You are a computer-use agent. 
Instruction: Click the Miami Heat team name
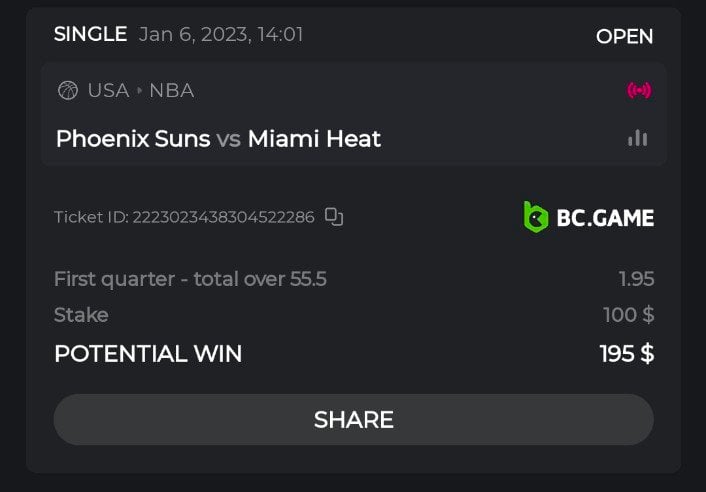314,139
